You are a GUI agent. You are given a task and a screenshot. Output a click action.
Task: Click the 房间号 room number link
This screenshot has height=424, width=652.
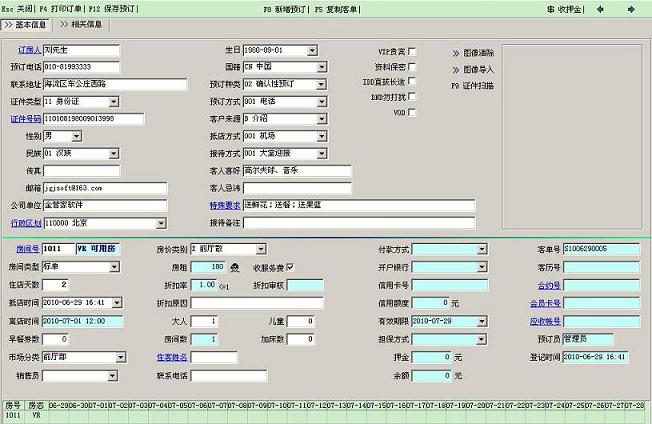pyautogui.click(x=26, y=250)
